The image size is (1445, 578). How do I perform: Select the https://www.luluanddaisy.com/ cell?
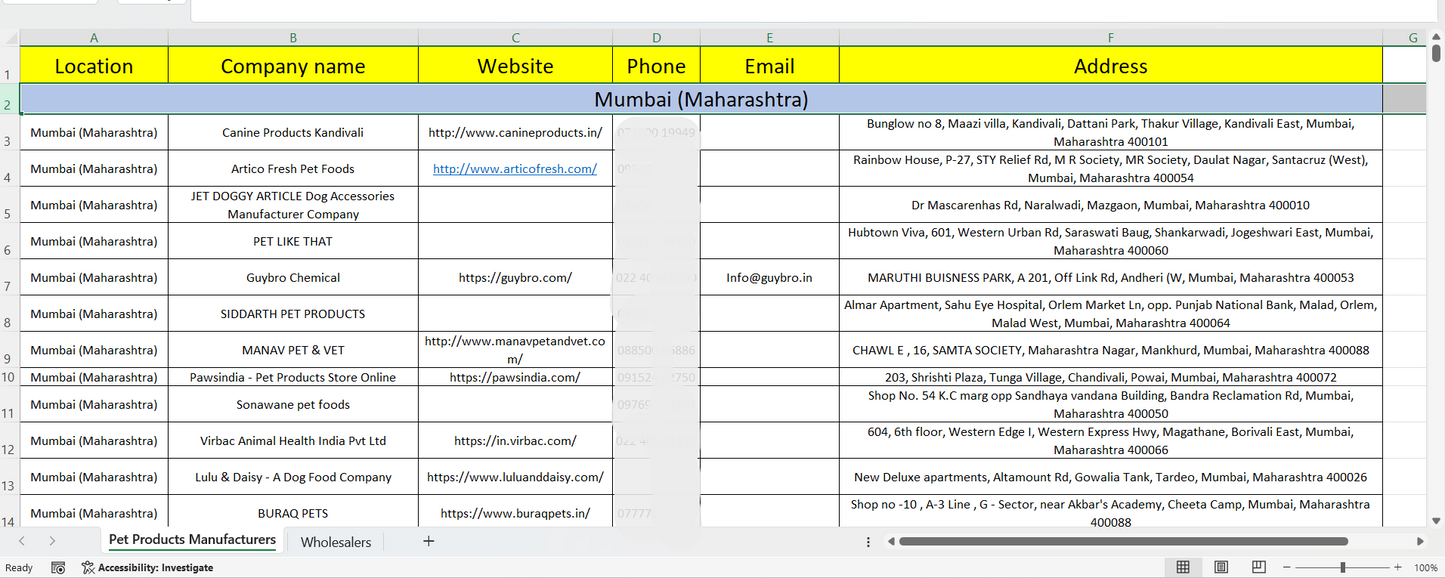click(x=516, y=477)
